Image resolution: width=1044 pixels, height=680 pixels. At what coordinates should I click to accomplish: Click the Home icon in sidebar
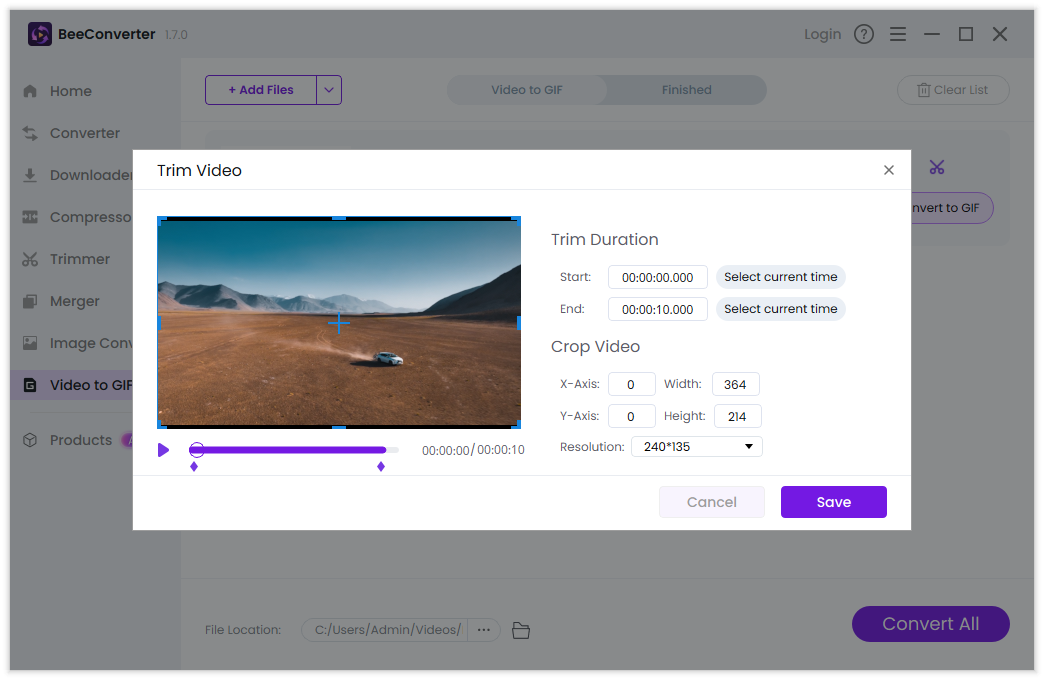(30, 91)
